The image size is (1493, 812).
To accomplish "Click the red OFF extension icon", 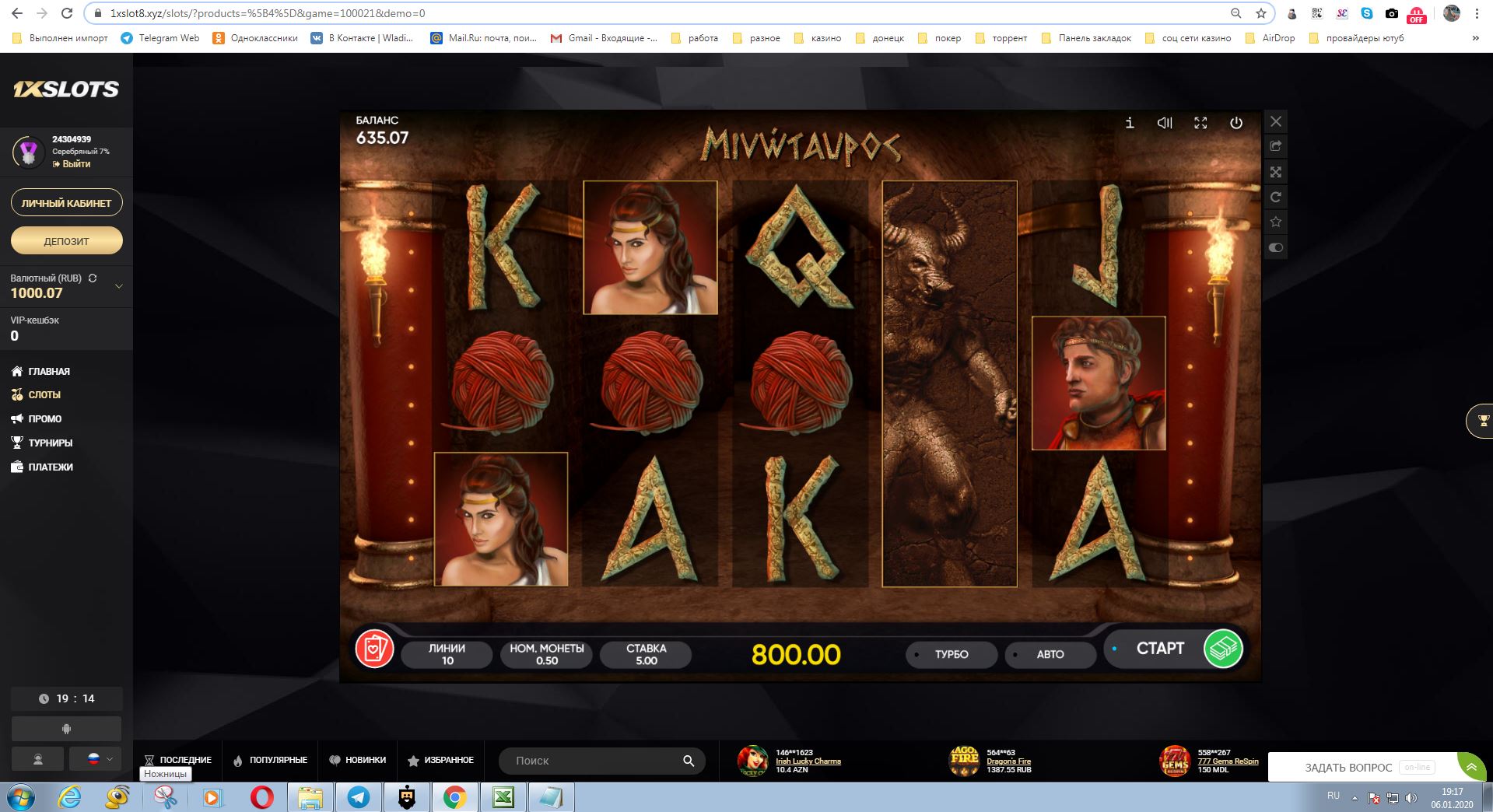I will click(x=1417, y=14).
